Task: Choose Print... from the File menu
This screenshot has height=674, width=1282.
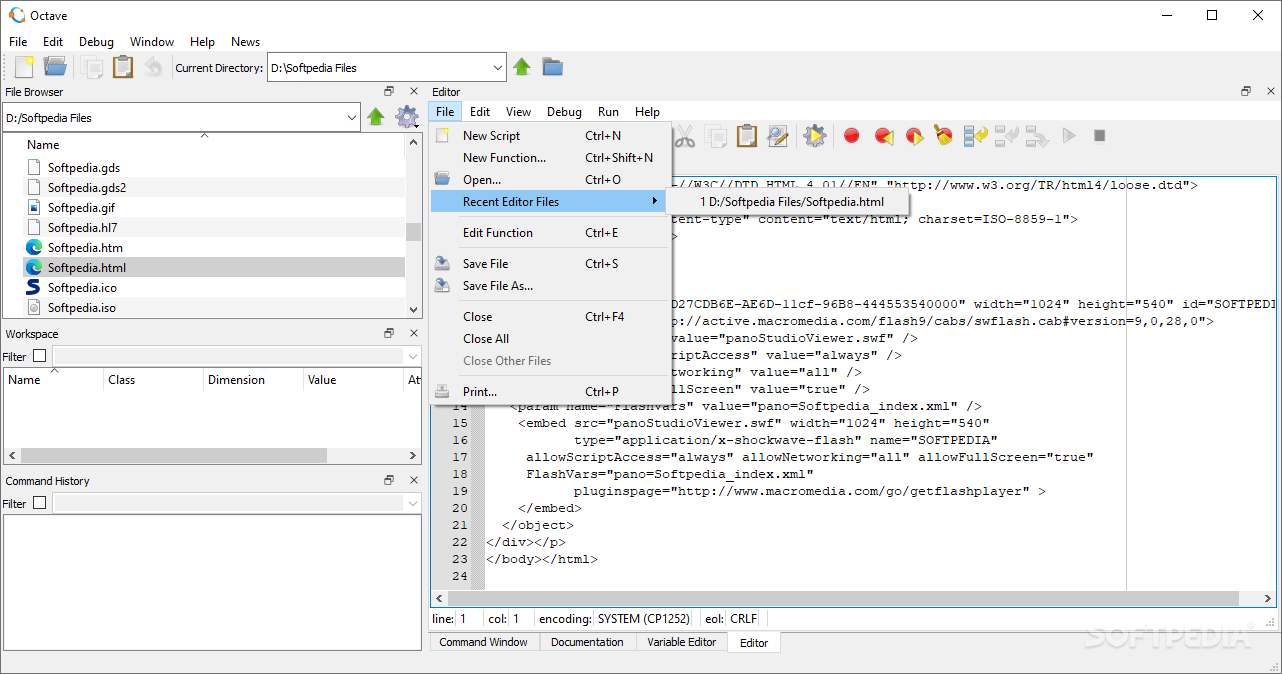Action: pos(550,392)
